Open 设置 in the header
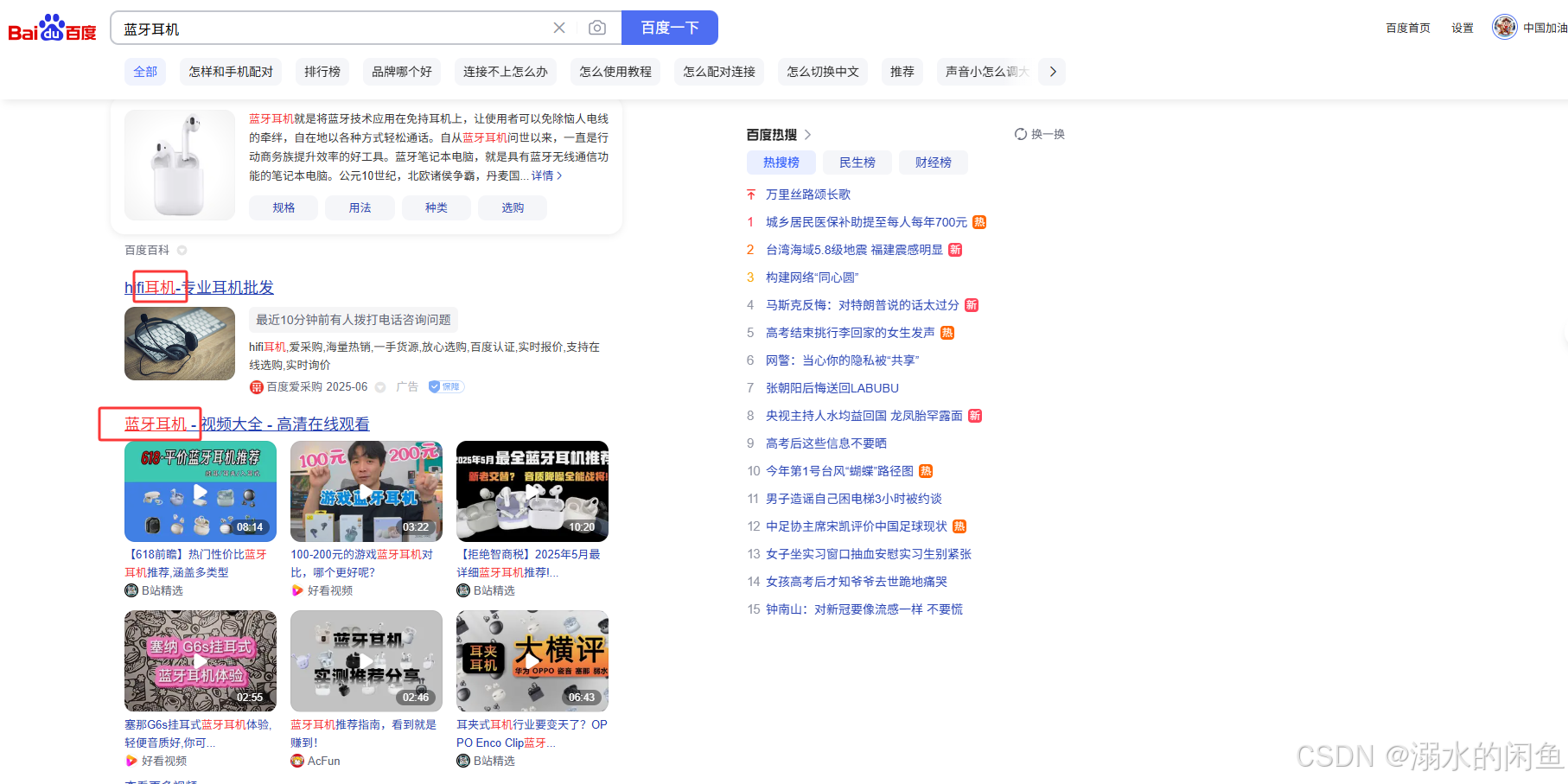Viewport: 1568px width, 784px height. [1463, 29]
